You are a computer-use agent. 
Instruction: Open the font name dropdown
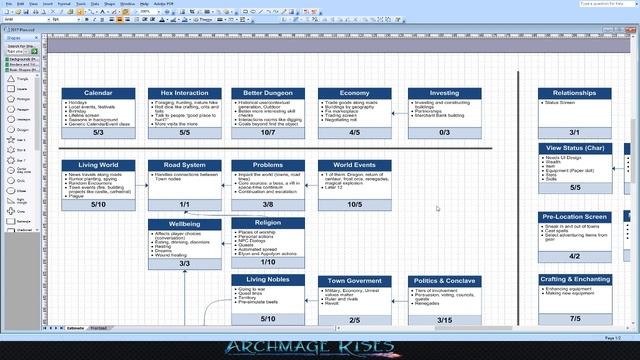click(x=49, y=20)
